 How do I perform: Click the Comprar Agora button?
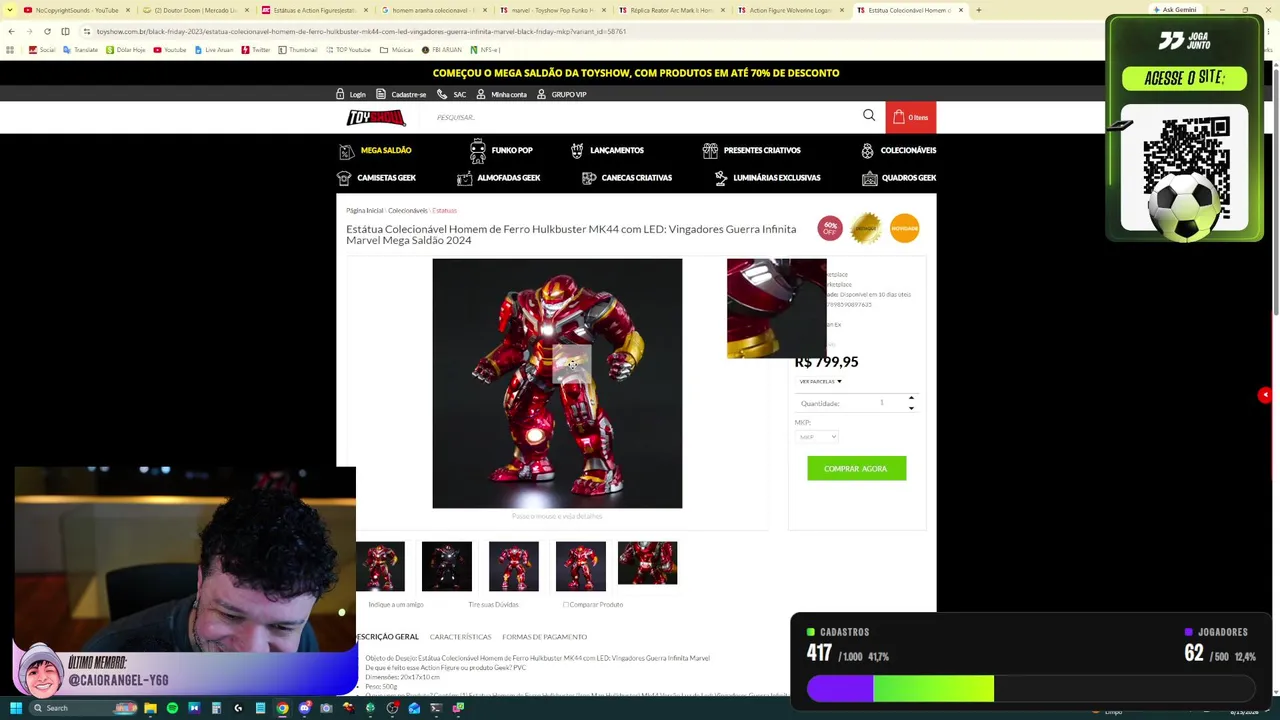pos(856,468)
